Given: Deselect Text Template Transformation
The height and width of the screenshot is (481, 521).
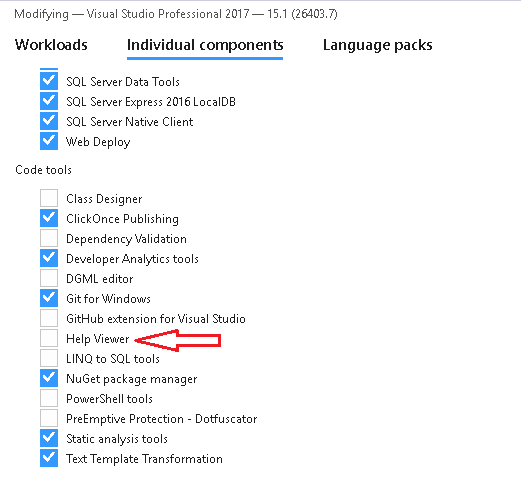Looking at the screenshot, I should click(x=49, y=458).
